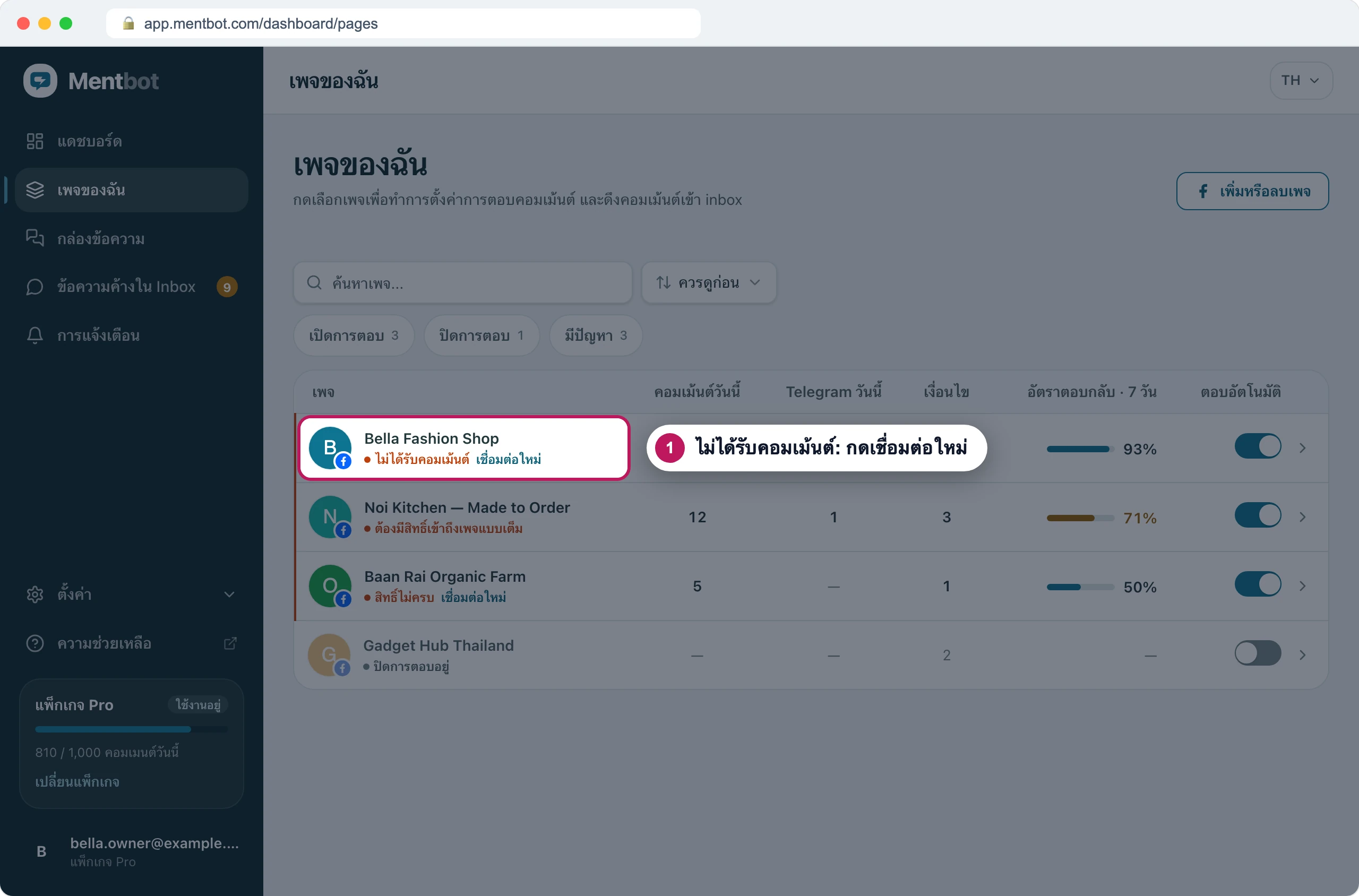Screen dimensions: 1359x896
Task: Open ข้อความค้างใน Inbox menu item
Action: [x=132, y=287]
